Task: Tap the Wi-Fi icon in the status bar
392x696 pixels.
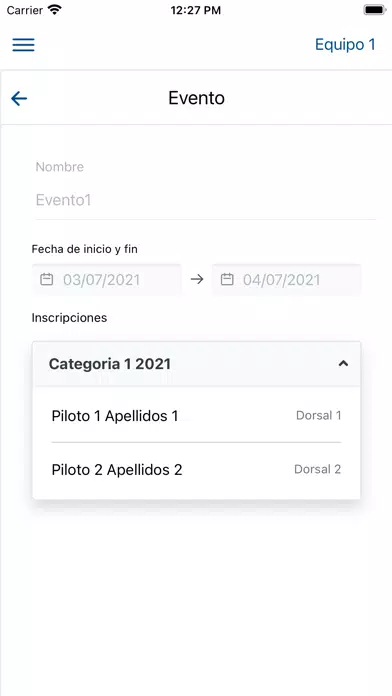Action: [x=55, y=10]
